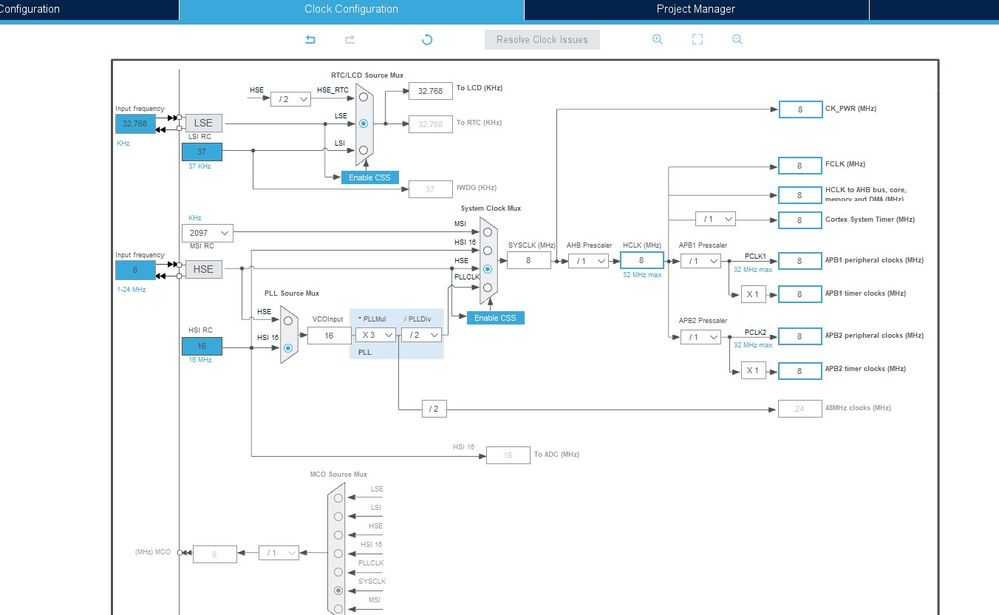
Task: Select LSE in RTC/LCD Source Mux
Action: 363,124
